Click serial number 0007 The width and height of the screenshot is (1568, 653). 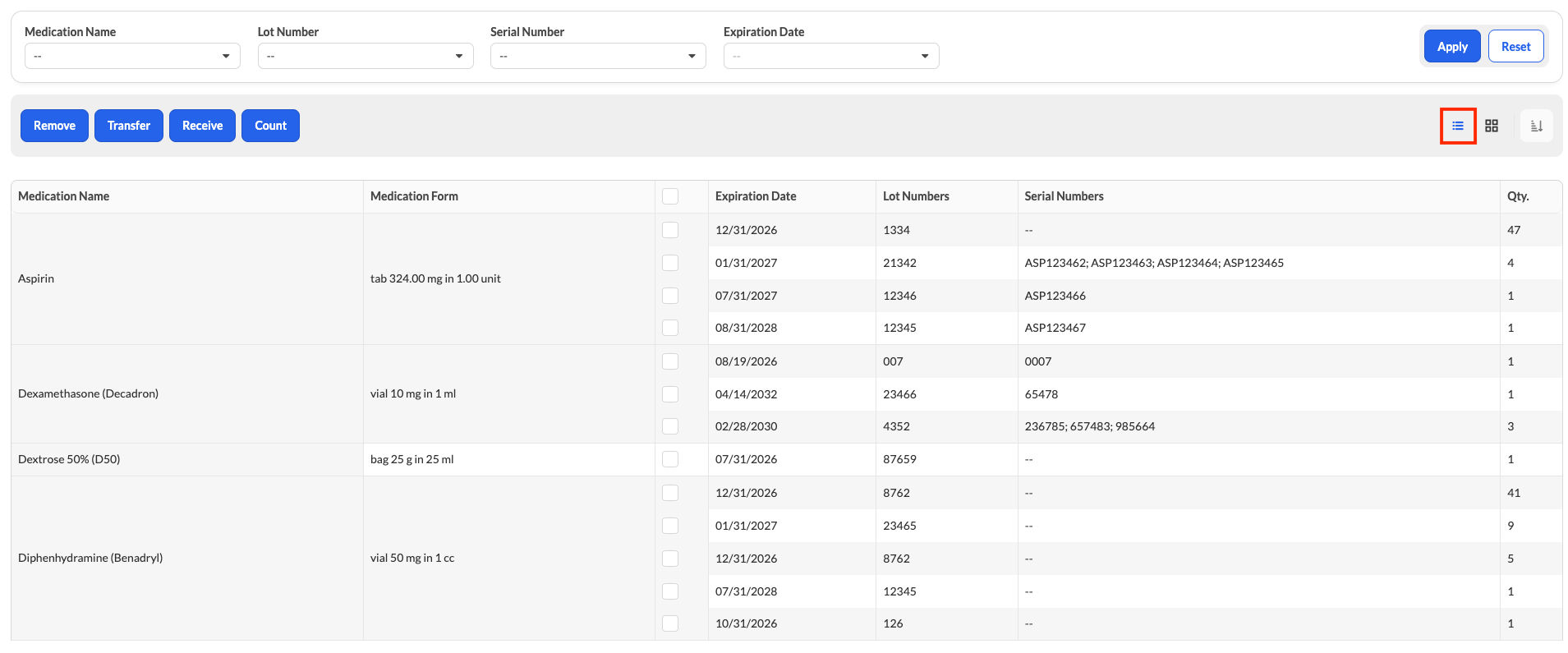click(1038, 361)
